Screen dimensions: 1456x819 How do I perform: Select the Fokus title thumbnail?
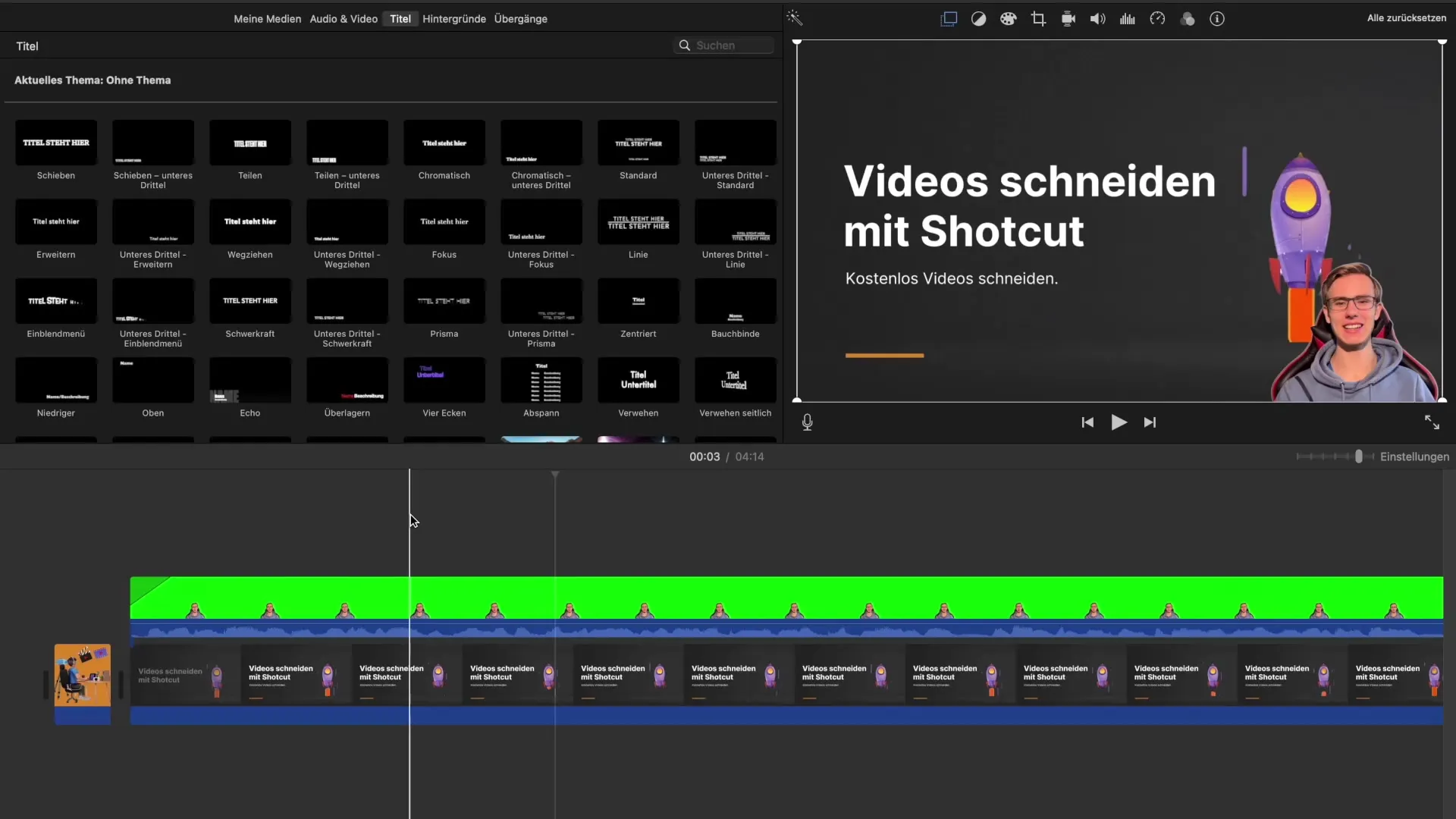444,221
